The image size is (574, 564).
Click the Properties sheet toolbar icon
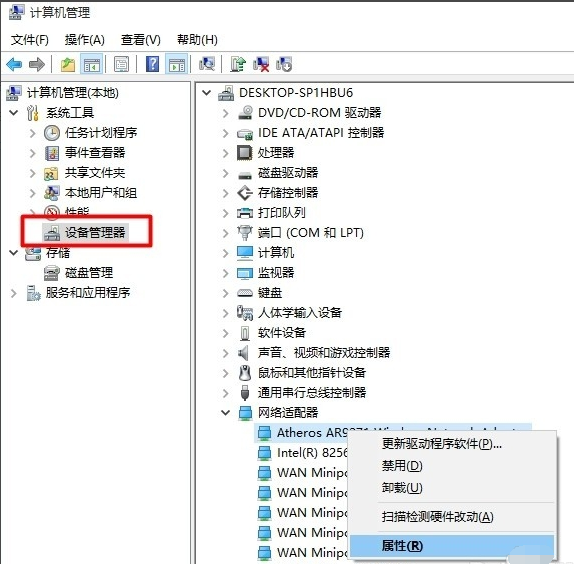[x=122, y=65]
